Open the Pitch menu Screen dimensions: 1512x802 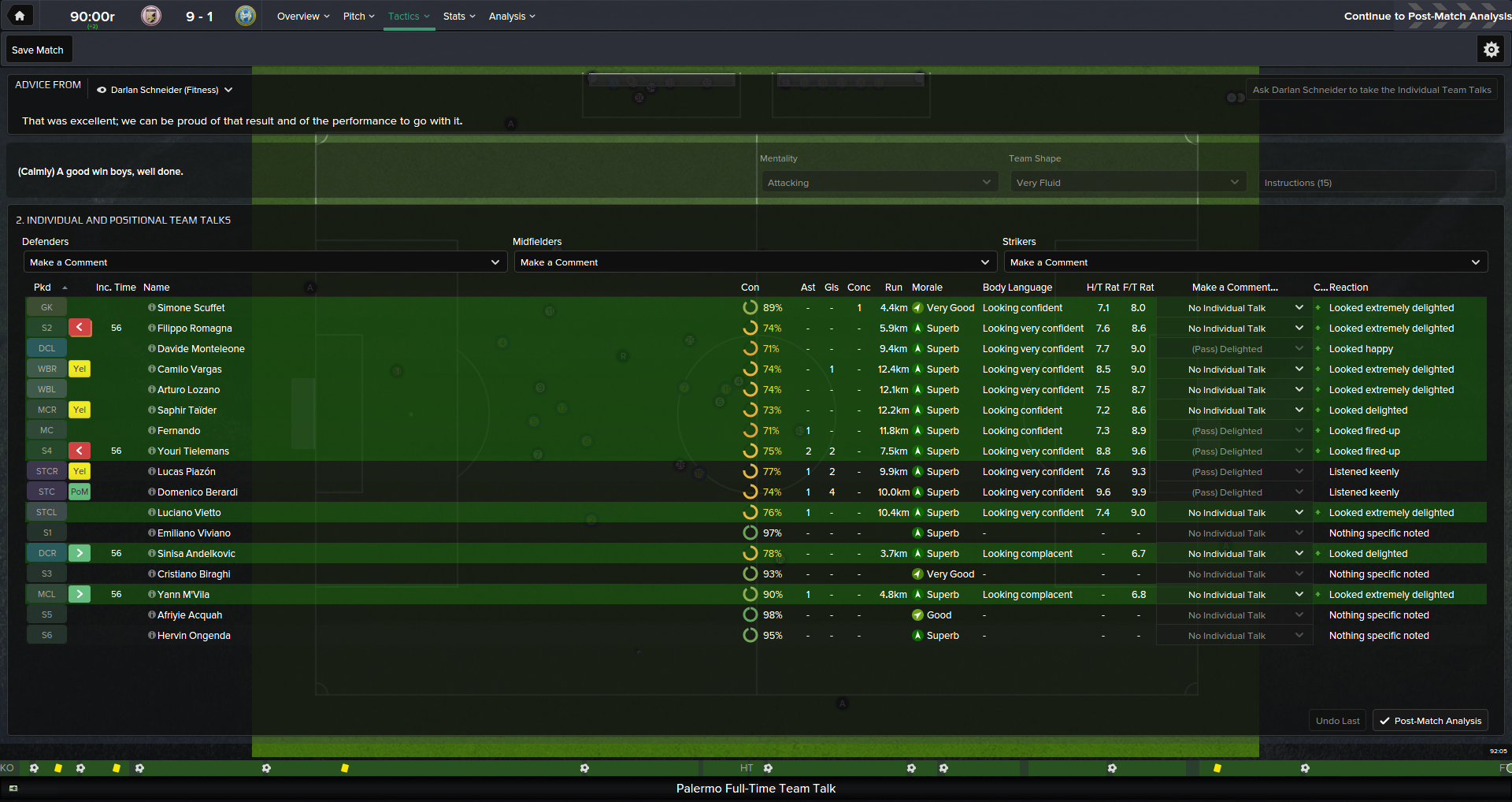(359, 16)
